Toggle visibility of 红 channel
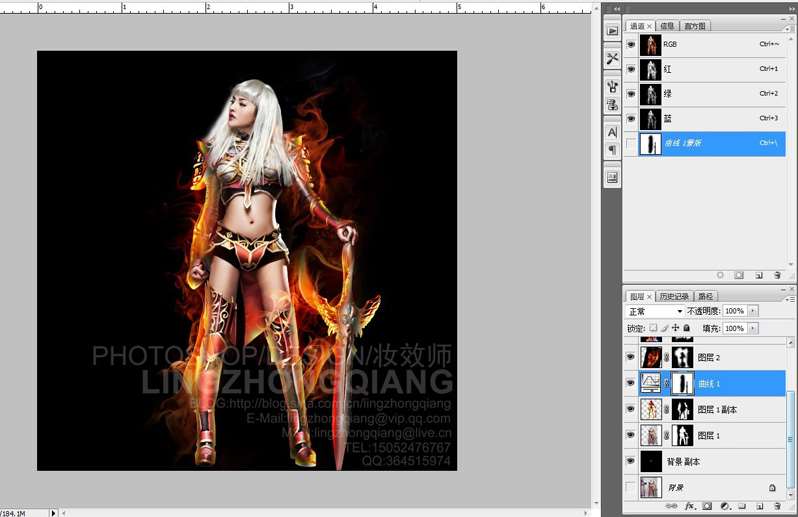Image resolution: width=798 pixels, height=517 pixels. 631,69
